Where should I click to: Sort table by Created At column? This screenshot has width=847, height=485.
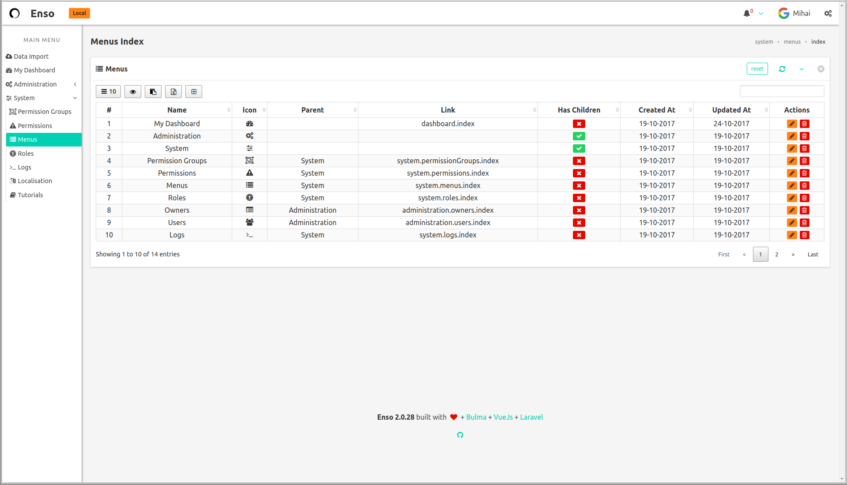tap(657, 110)
